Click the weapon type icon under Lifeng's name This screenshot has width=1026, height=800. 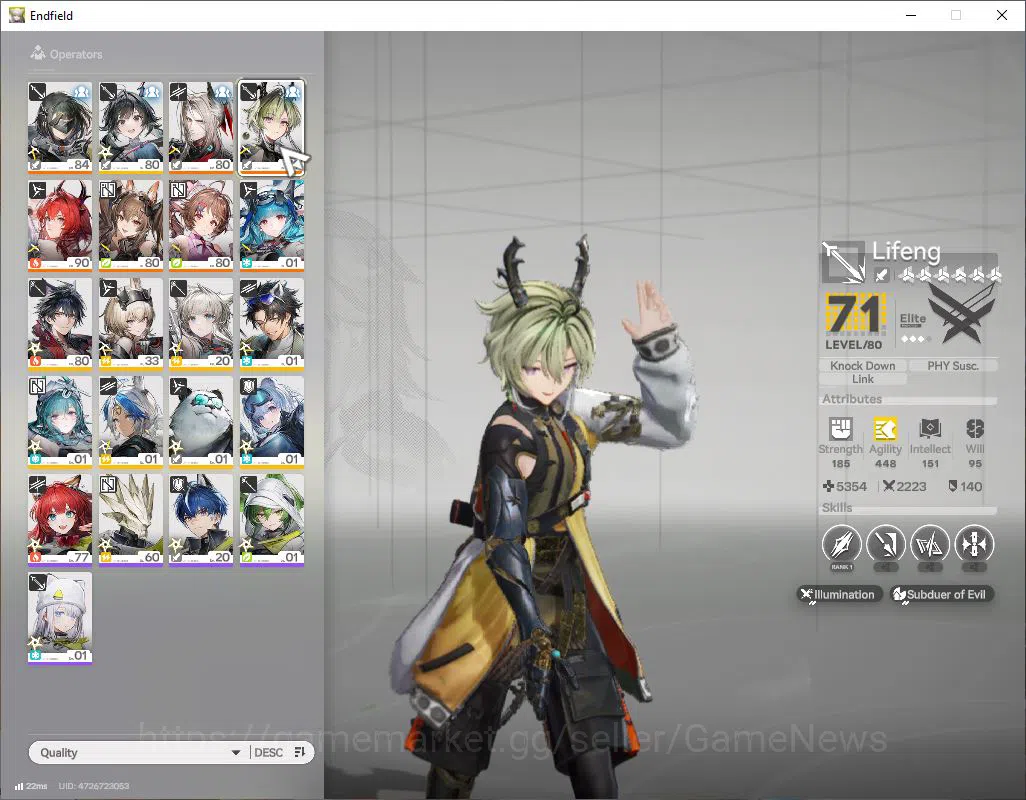(x=881, y=275)
